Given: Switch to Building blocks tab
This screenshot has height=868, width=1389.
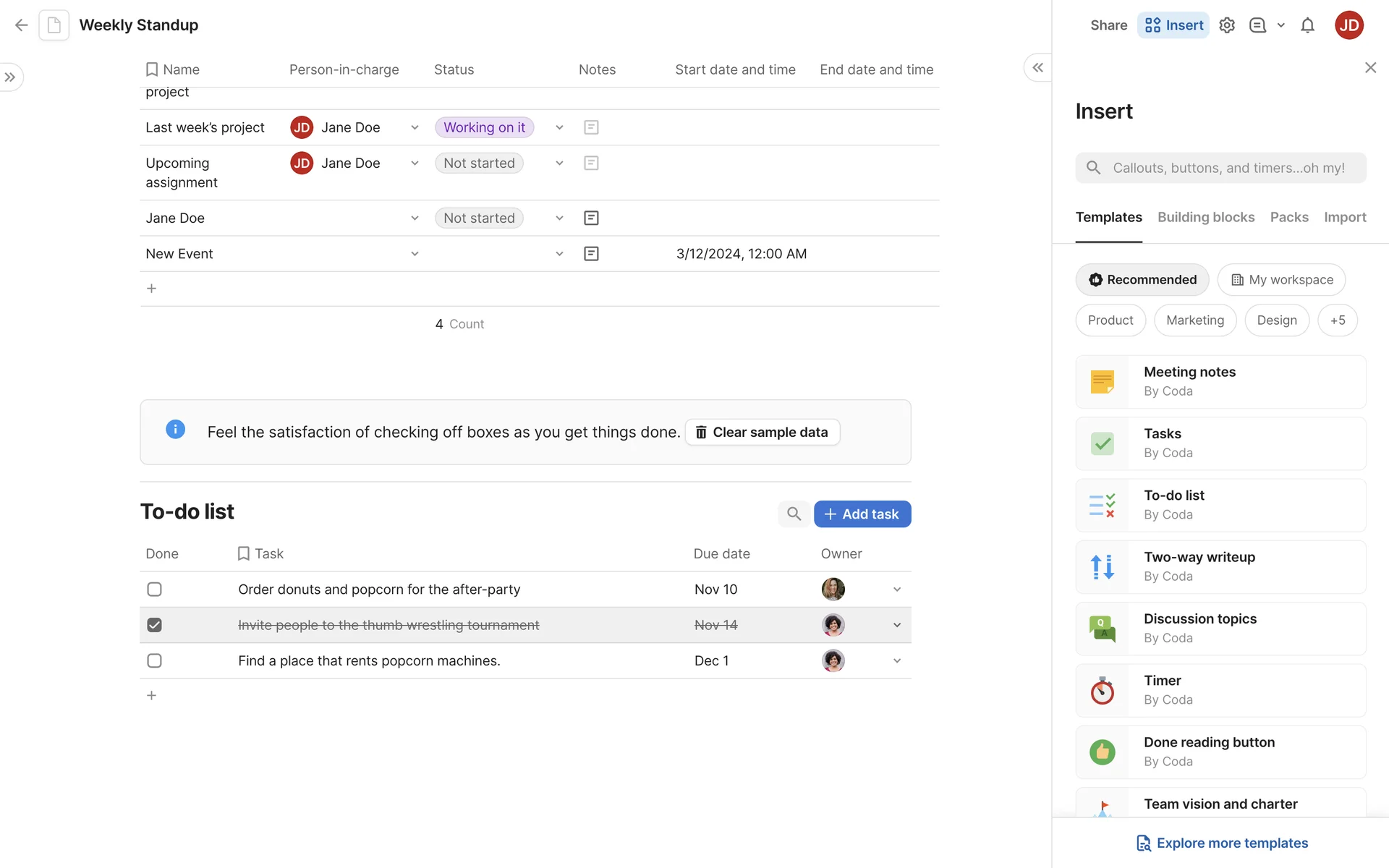Looking at the screenshot, I should (x=1205, y=217).
